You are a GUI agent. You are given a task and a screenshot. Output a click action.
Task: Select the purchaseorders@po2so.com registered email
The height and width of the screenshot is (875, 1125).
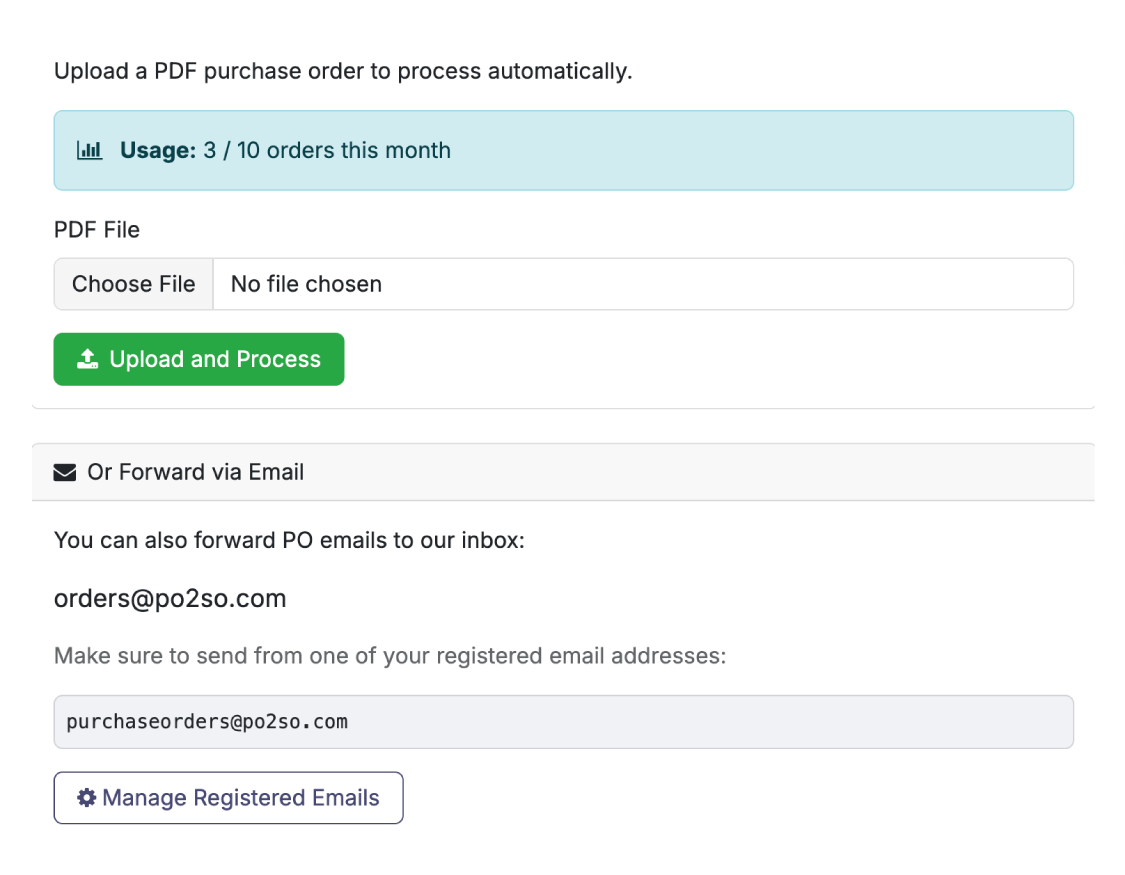pos(207,721)
